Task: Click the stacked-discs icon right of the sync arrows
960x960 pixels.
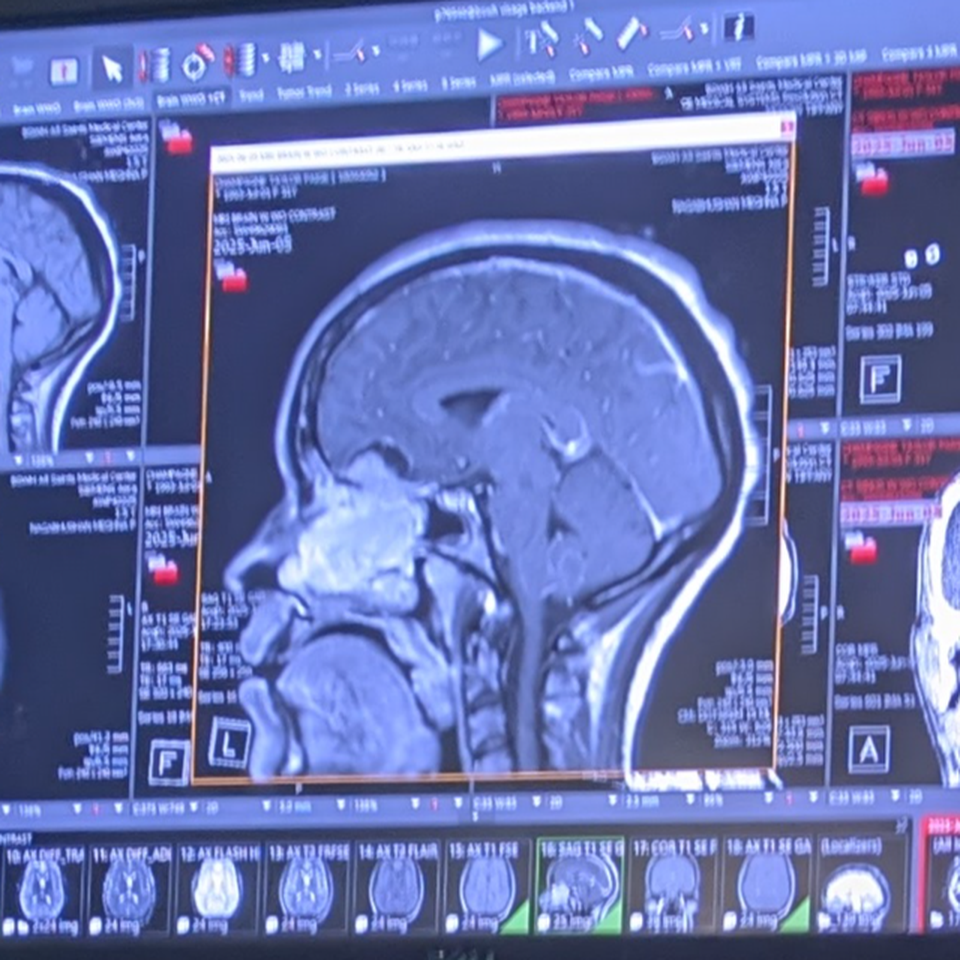Action: (x=240, y=60)
